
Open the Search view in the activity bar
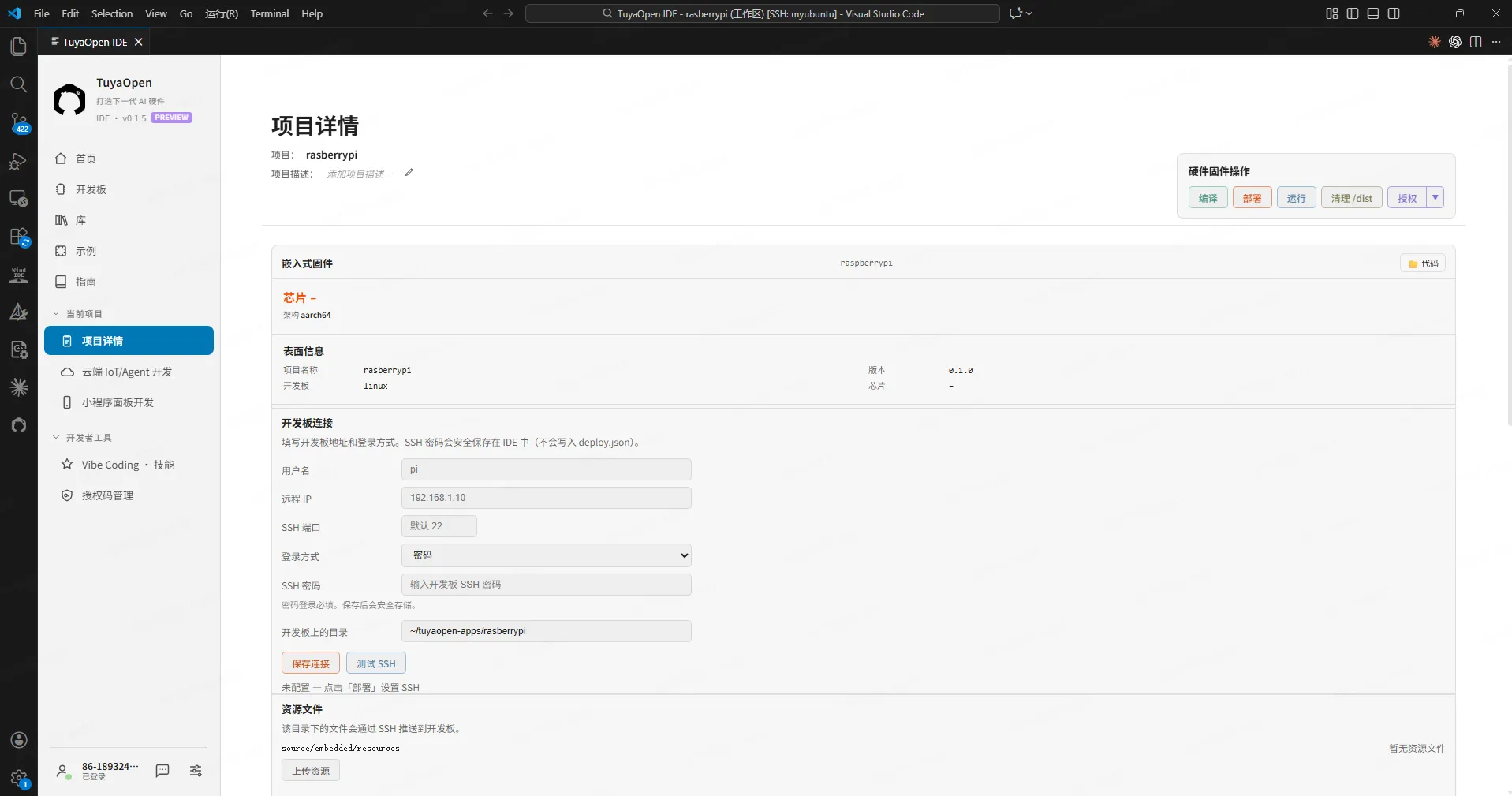18,84
